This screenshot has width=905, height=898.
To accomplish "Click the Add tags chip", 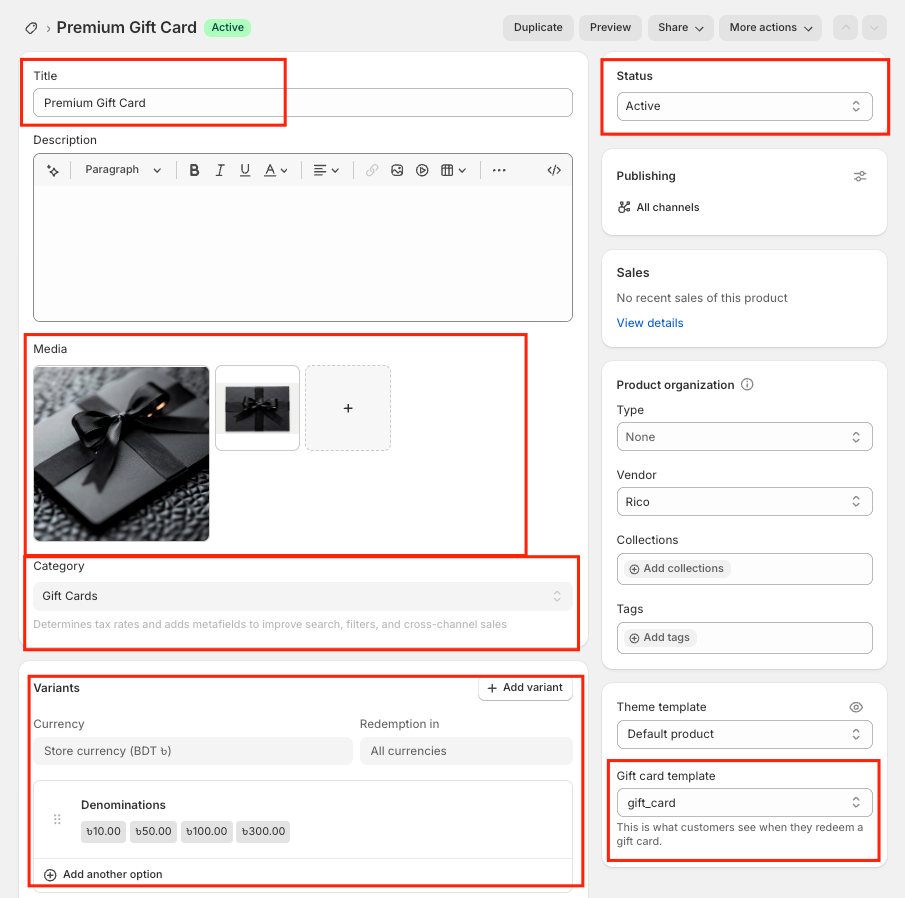I will 660,638.
